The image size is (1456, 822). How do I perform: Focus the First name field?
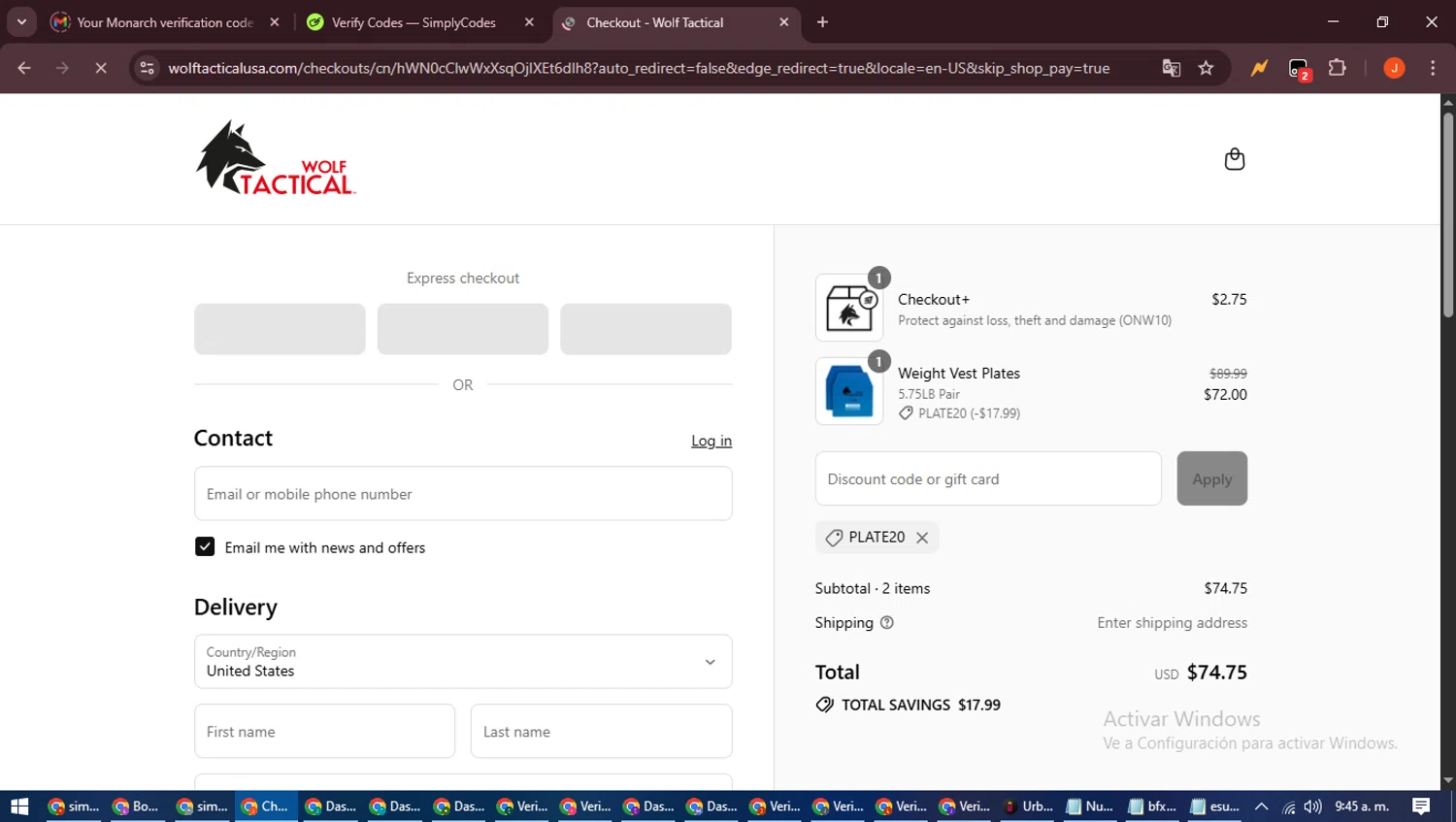tap(324, 732)
